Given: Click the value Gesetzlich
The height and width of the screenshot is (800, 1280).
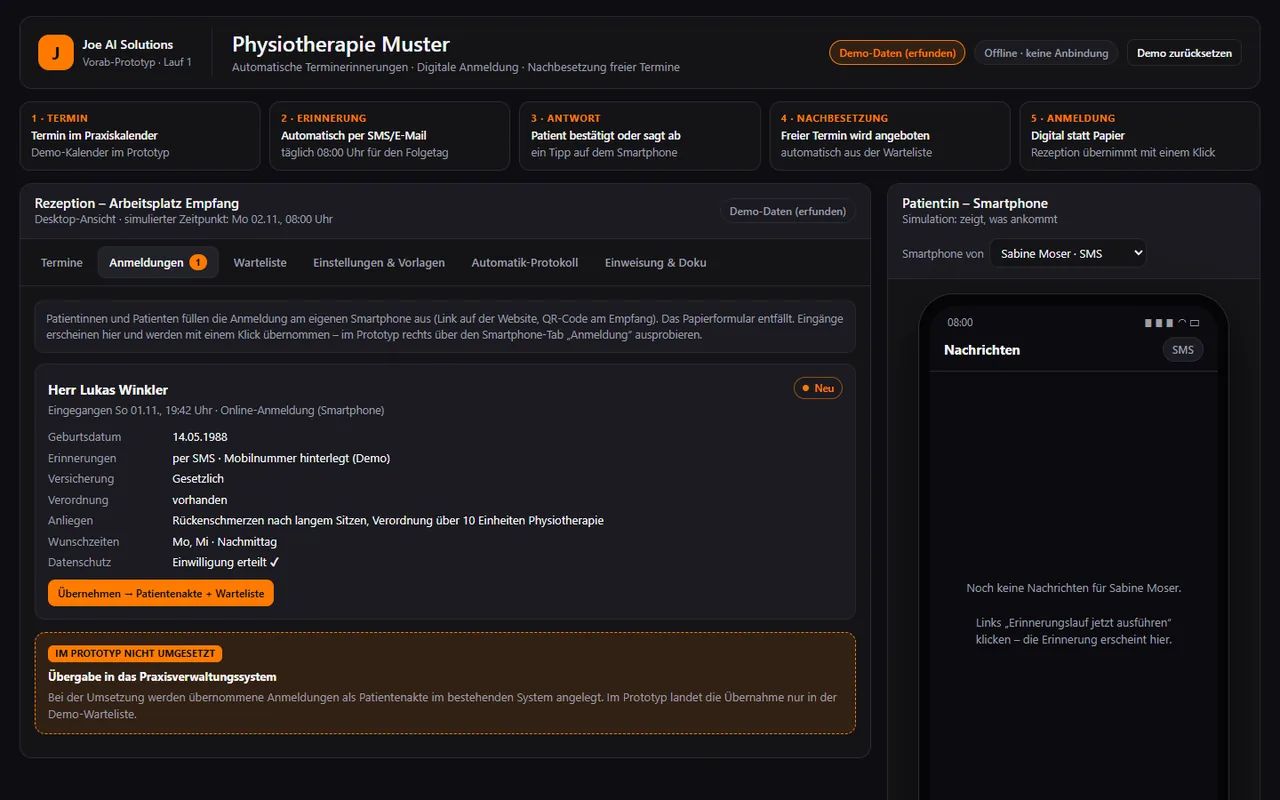Looking at the screenshot, I should click(198, 479).
